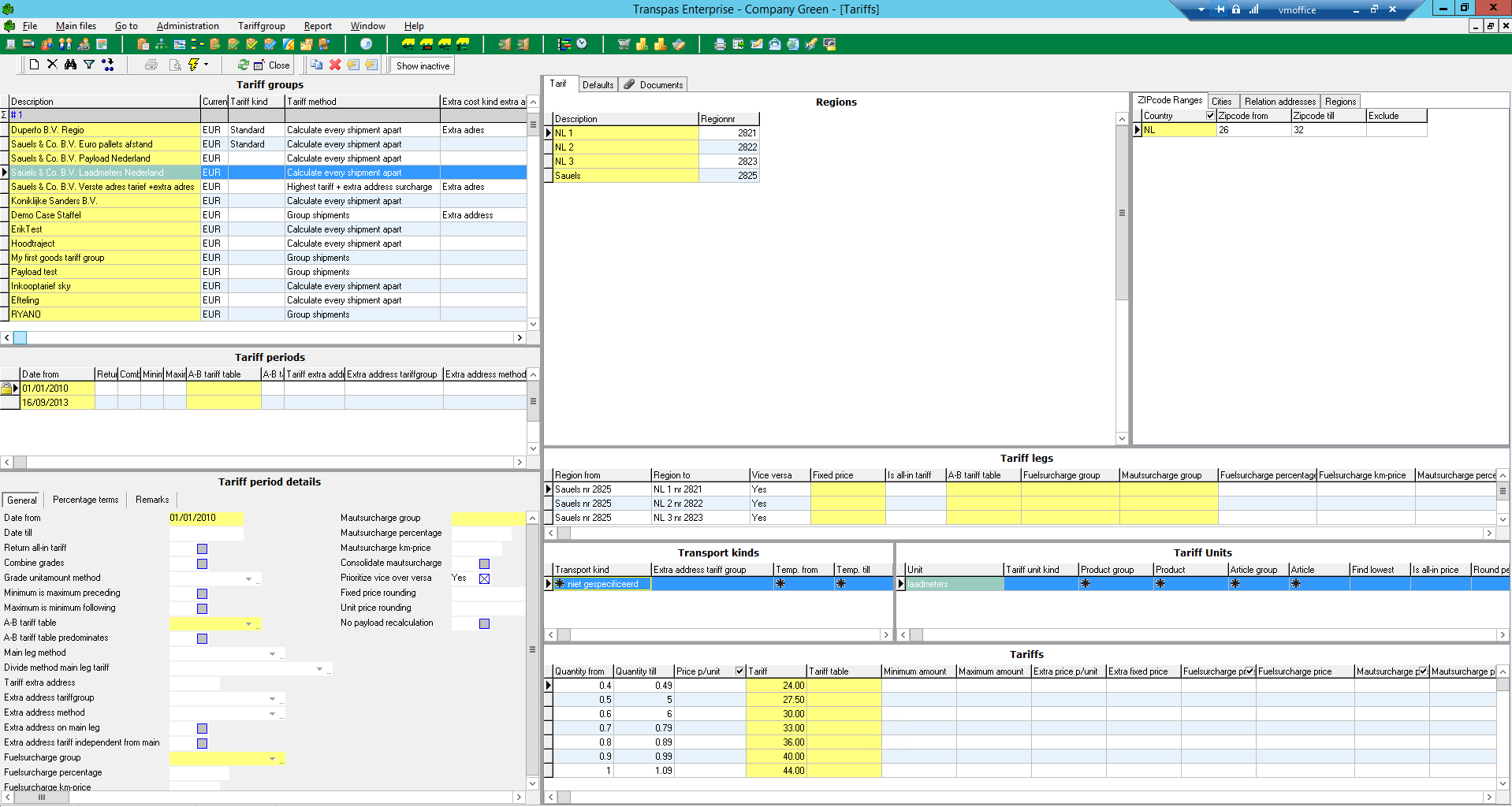Toggle Extra address on main leg checkbox

pyautogui.click(x=202, y=728)
